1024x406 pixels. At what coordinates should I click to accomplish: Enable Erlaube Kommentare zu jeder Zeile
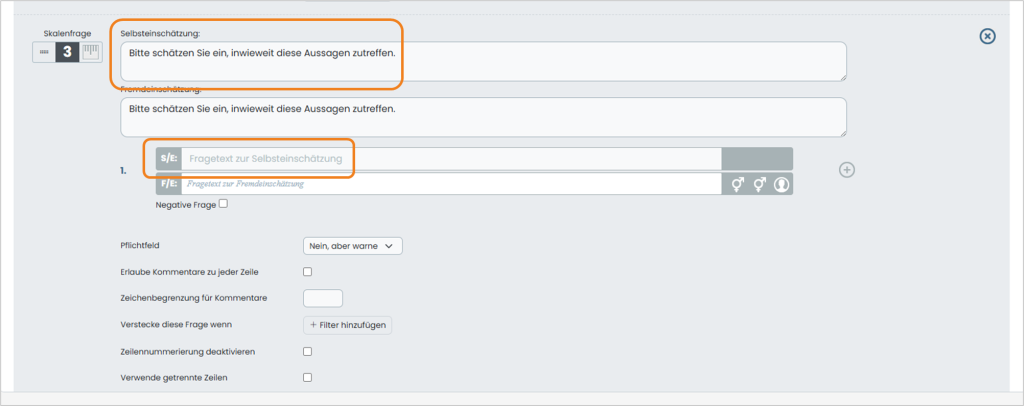coord(308,272)
